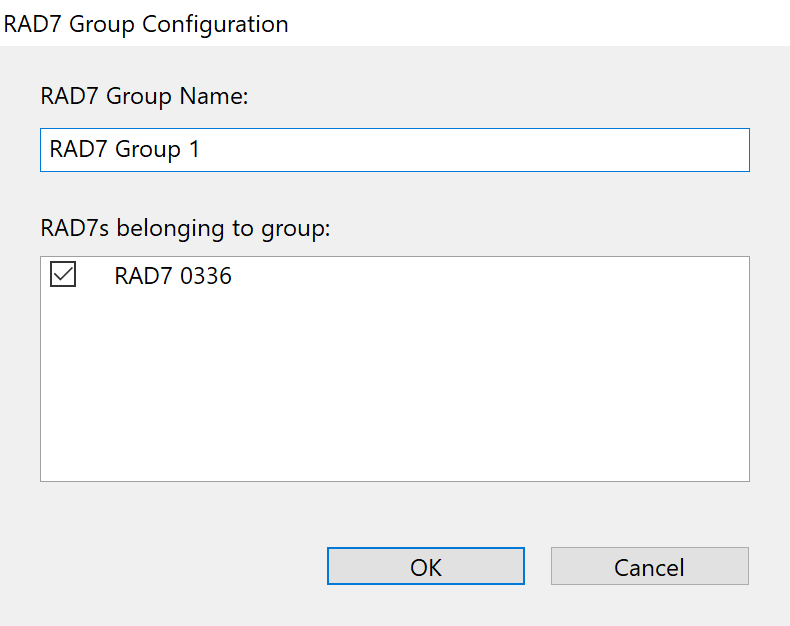Viewport: 790px width, 626px height.
Task: Uncheck the RAD7 0336 checkbox
Action: pyautogui.click(x=63, y=276)
